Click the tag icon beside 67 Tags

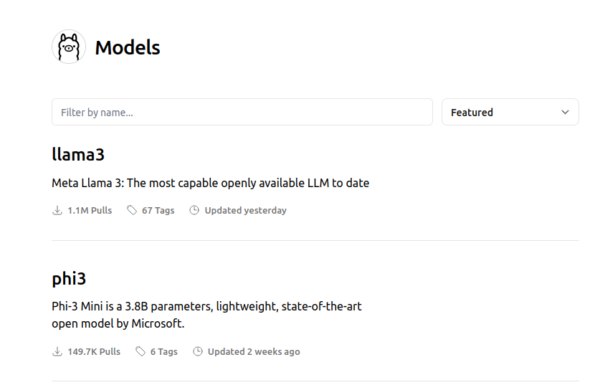(132, 210)
